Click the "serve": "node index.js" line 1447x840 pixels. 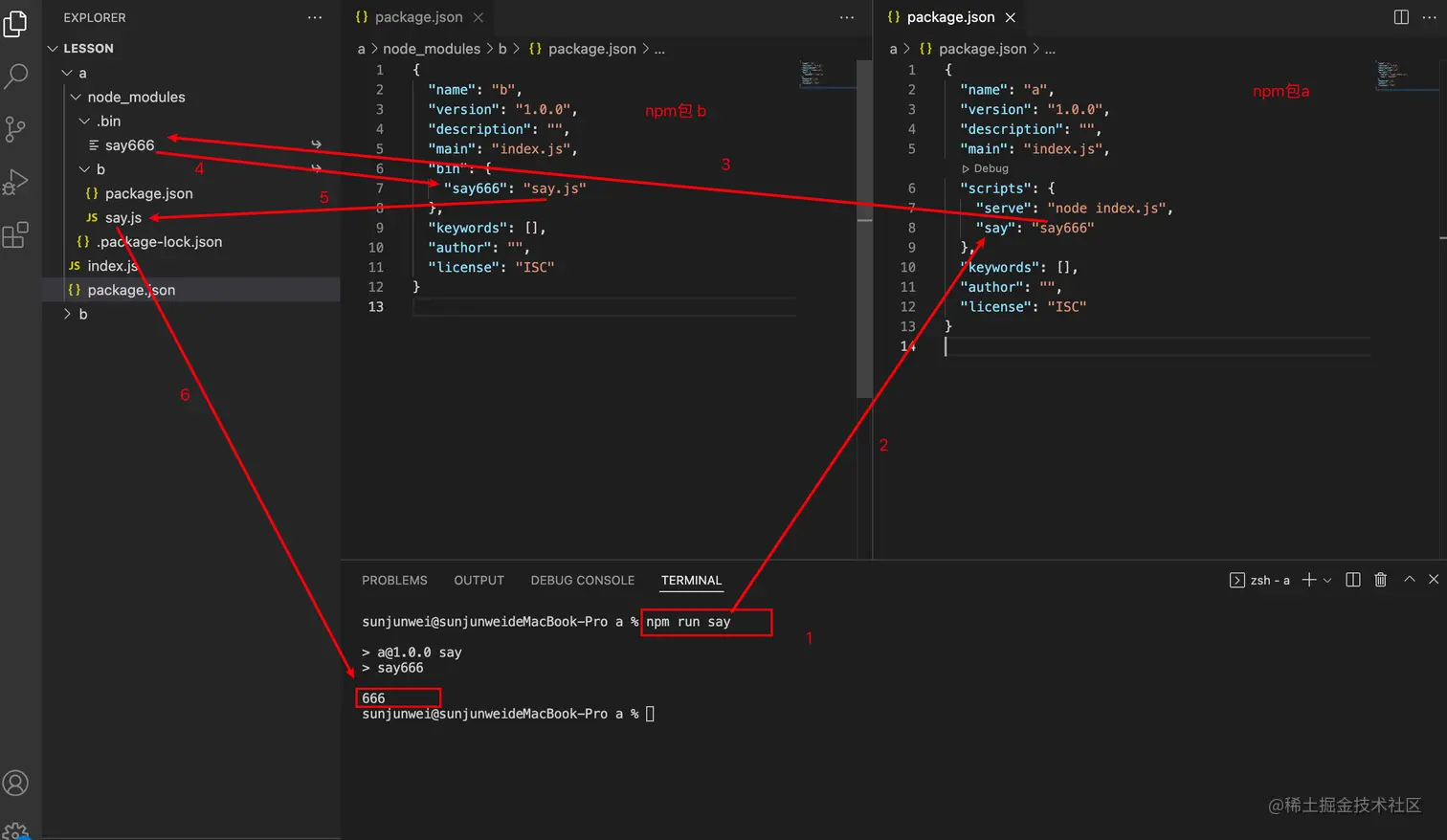pyautogui.click(x=1074, y=208)
